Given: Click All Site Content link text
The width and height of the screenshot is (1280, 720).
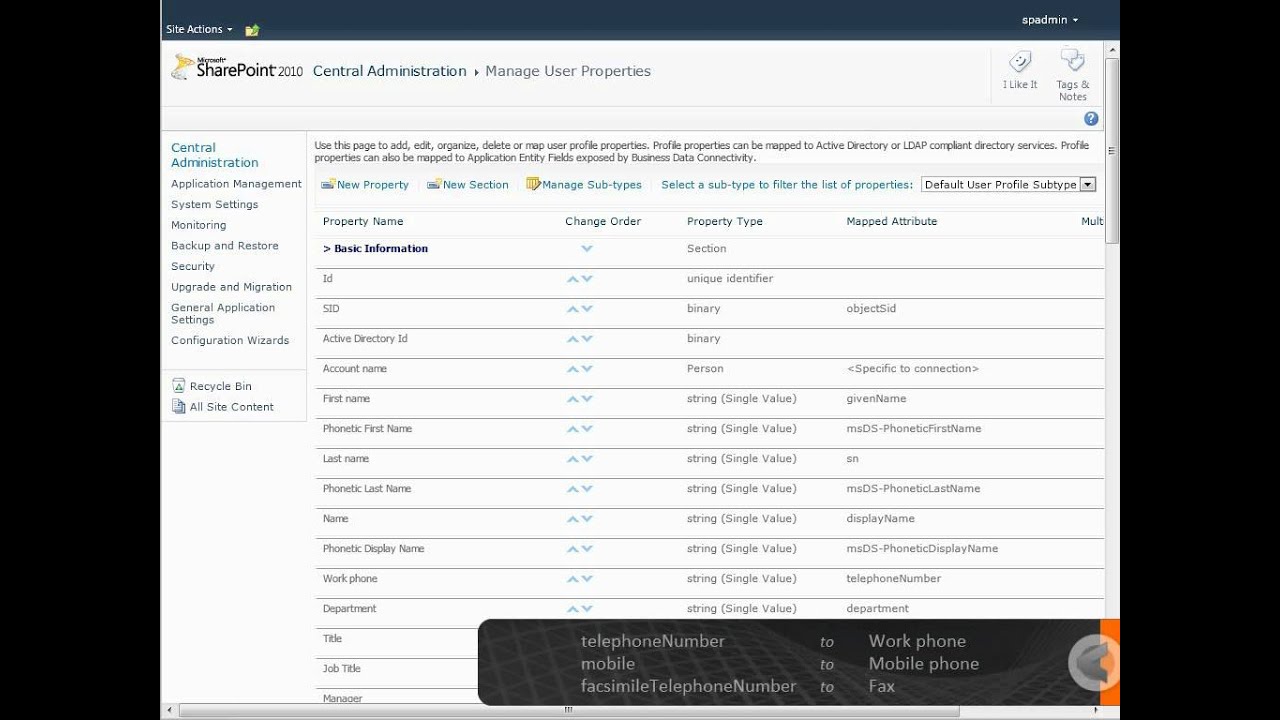Looking at the screenshot, I should [x=232, y=407].
